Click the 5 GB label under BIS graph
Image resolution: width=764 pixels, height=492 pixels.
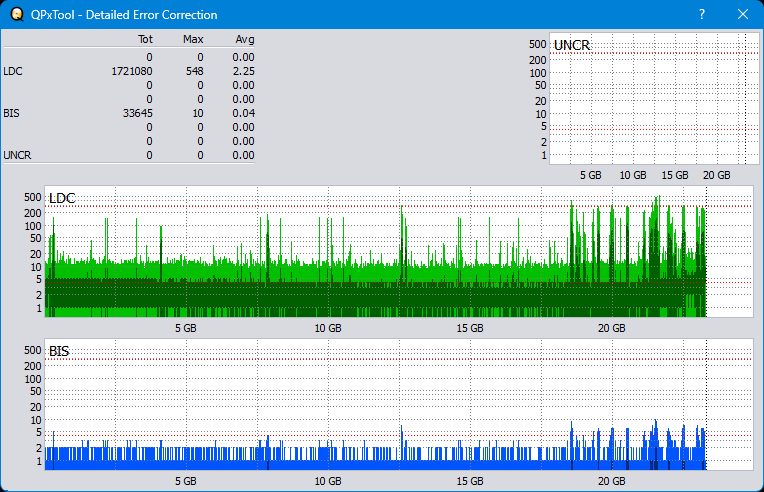[x=186, y=481]
